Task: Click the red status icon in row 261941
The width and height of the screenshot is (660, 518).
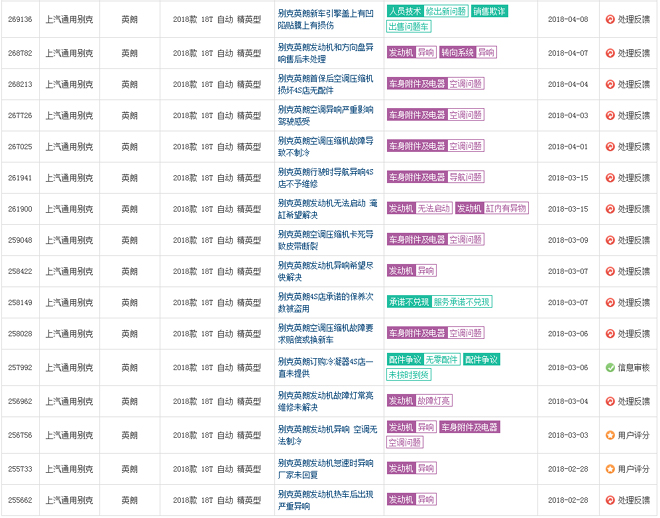Action: [x=610, y=178]
